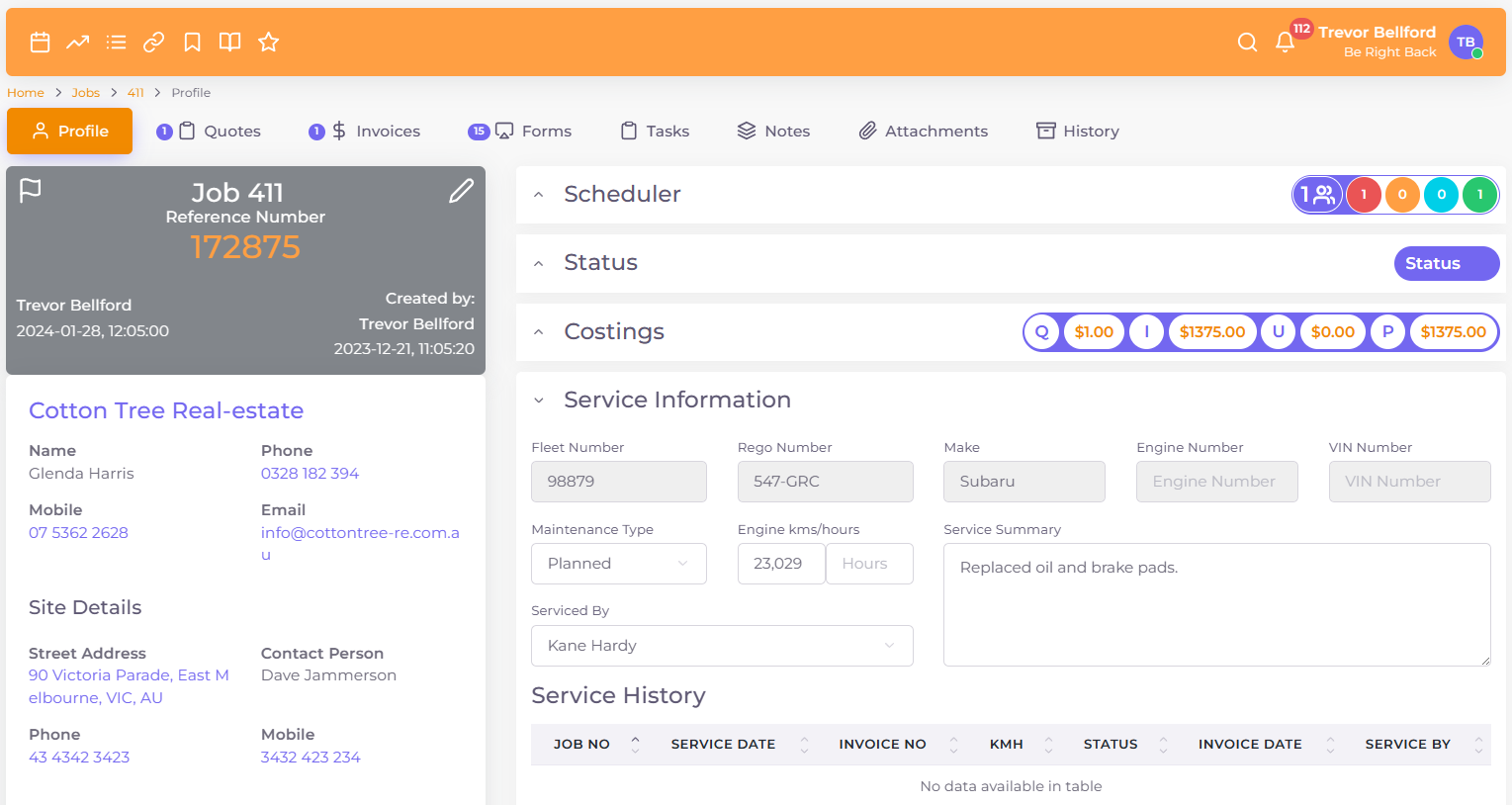Click the star favorites icon
The width and height of the screenshot is (1512, 805).
(268, 42)
